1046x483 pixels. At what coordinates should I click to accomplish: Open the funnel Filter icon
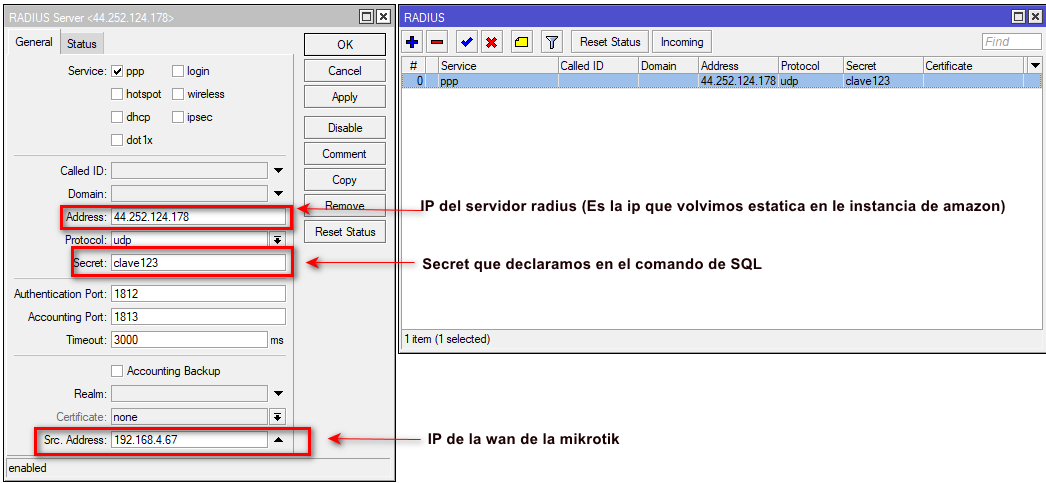(x=551, y=42)
